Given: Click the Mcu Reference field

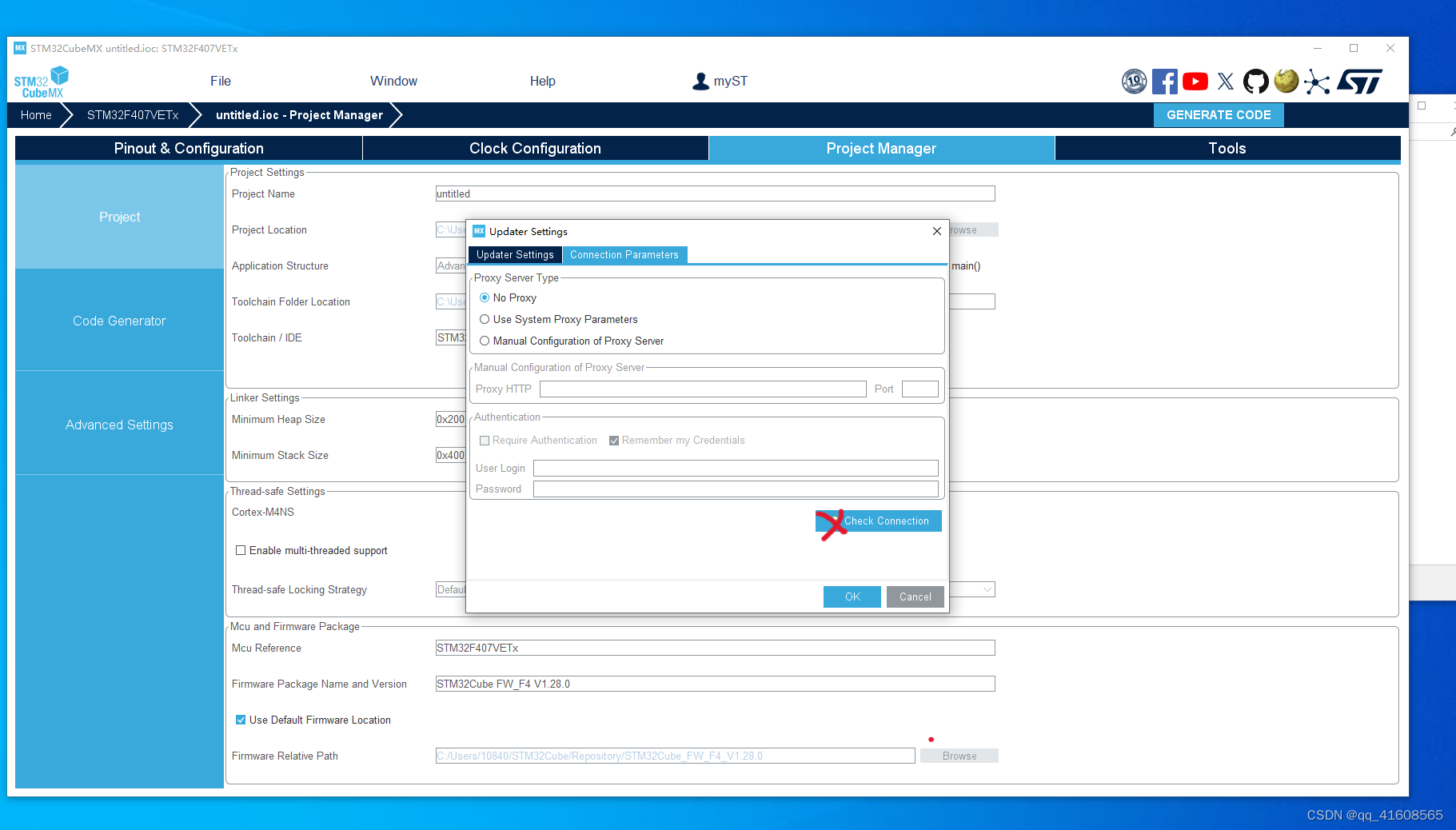Looking at the screenshot, I should [715, 648].
